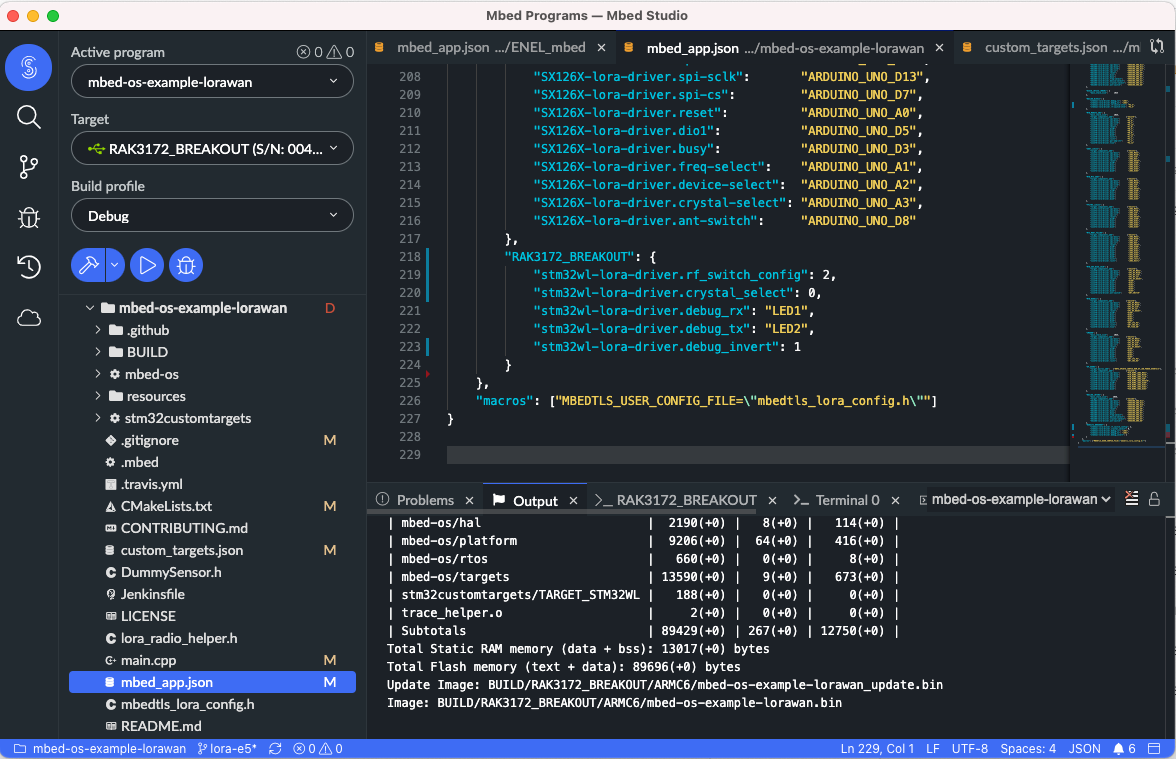Collapse the mbed-os-example-lorawan root folder
This screenshot has height=759, width=1176.
coord(90,308)
